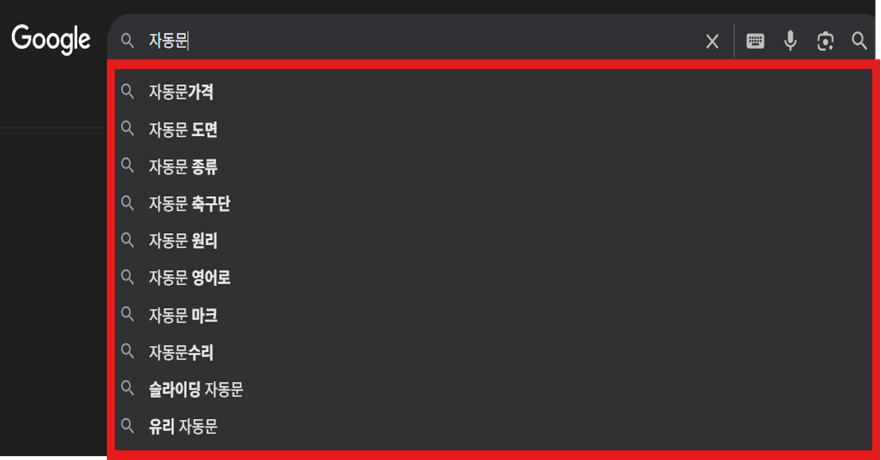Screen dimensions: 881x460
Task: Choose the 자동문수리 suggestion
Action: point(493,352)
